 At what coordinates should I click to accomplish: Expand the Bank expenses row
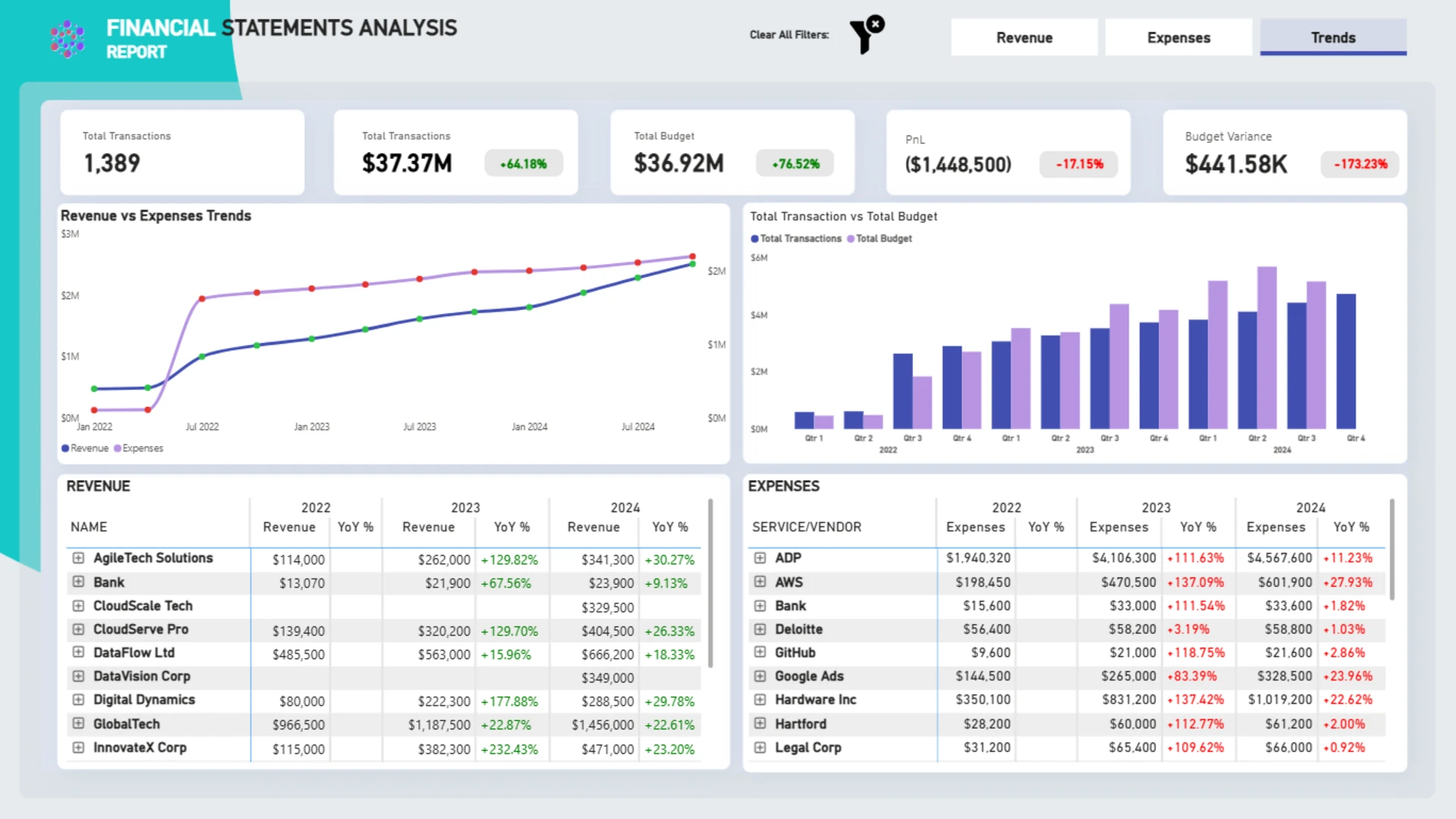tap(760, 606)
